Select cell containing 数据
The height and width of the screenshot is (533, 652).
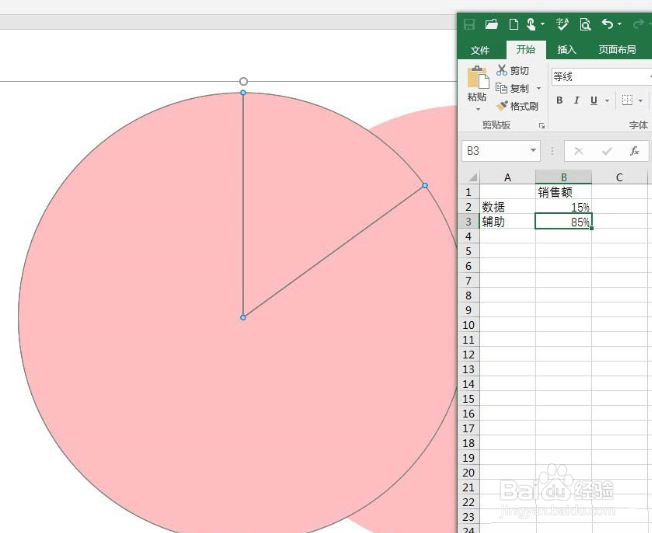(x=507, y=207)
